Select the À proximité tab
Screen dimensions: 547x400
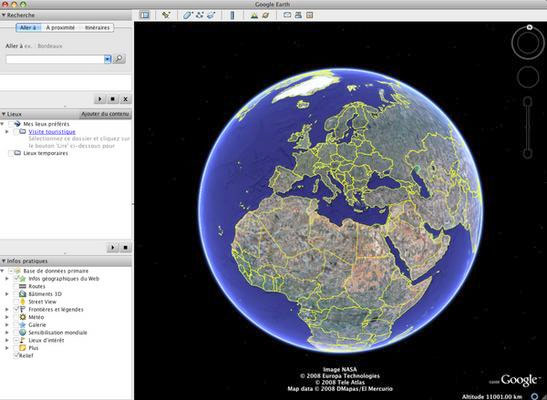[x=60, y=28]
